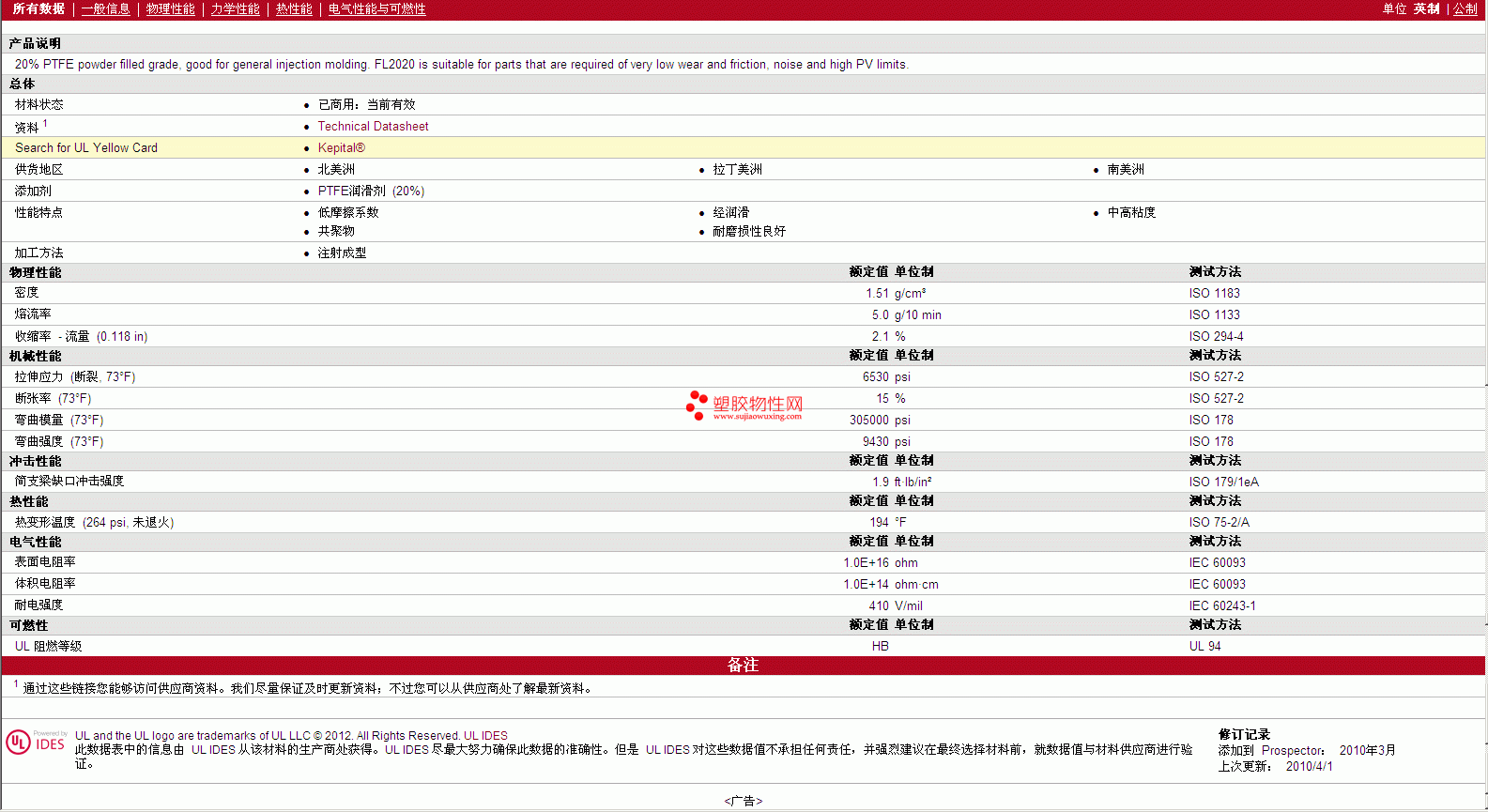Screen dimensions: 1488x812
Task: Click the 断张率 (73°F) row label
Action: click(53, 399)
